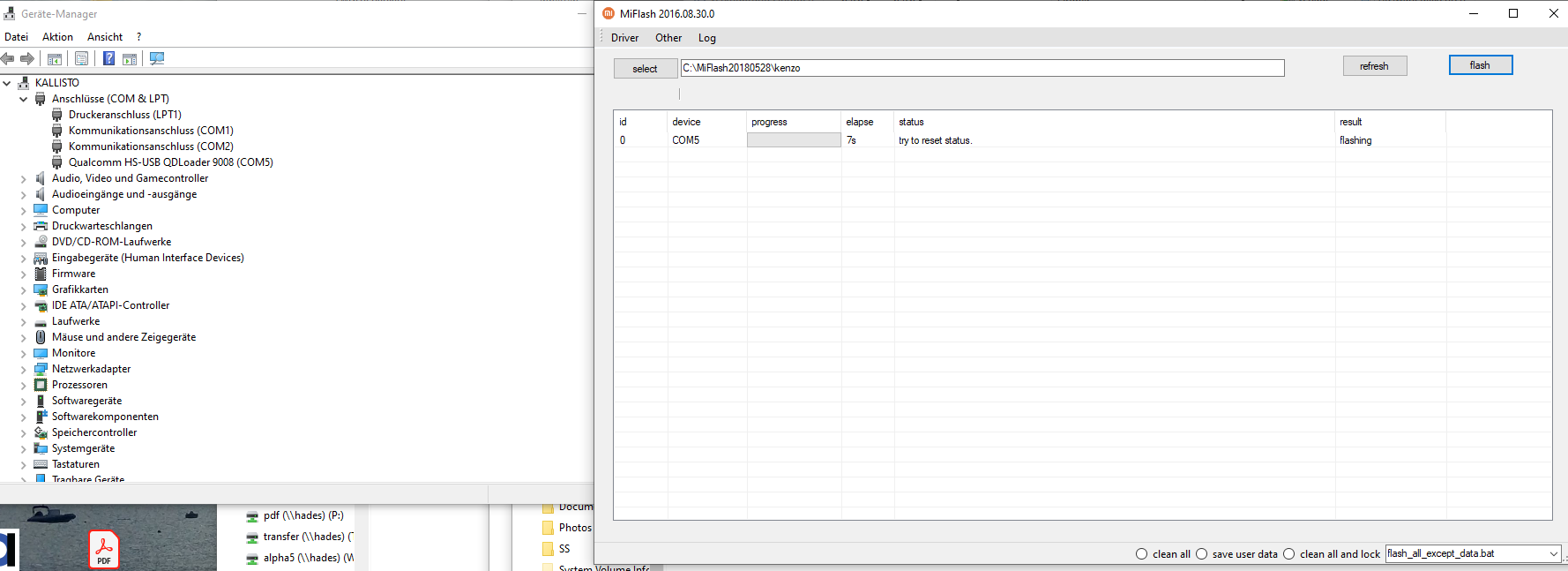Collapse the Anschlüsse (COM & LPT) node
The image size is (1568, 571).
[x=24, y=99]
